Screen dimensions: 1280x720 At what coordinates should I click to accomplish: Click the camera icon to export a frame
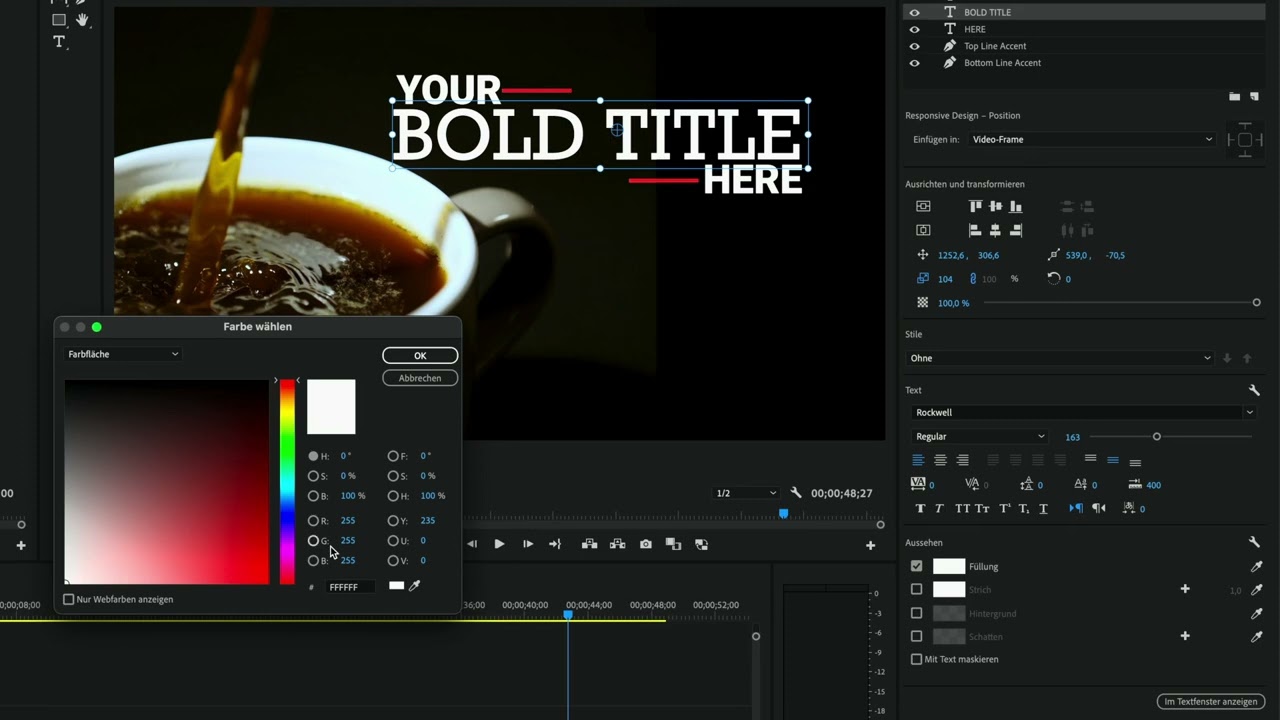coord(646,544)
